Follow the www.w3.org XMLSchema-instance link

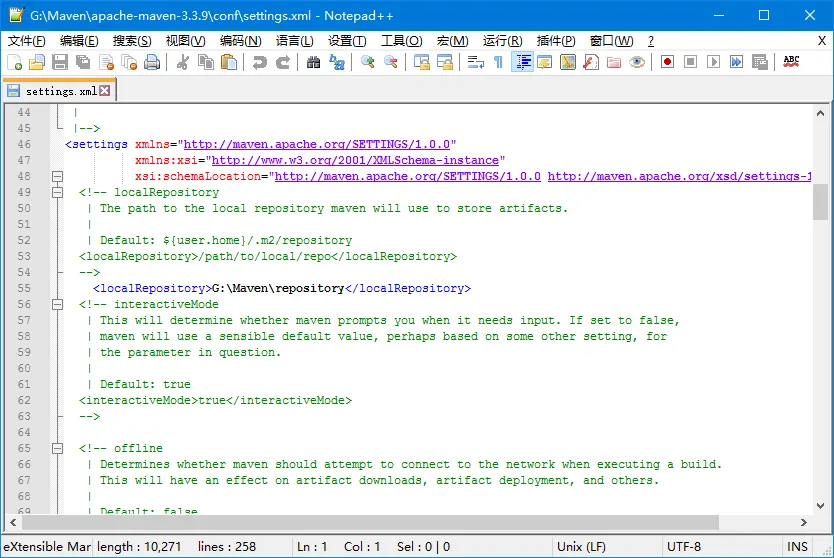pyautogui.click(x=355, y=160)
